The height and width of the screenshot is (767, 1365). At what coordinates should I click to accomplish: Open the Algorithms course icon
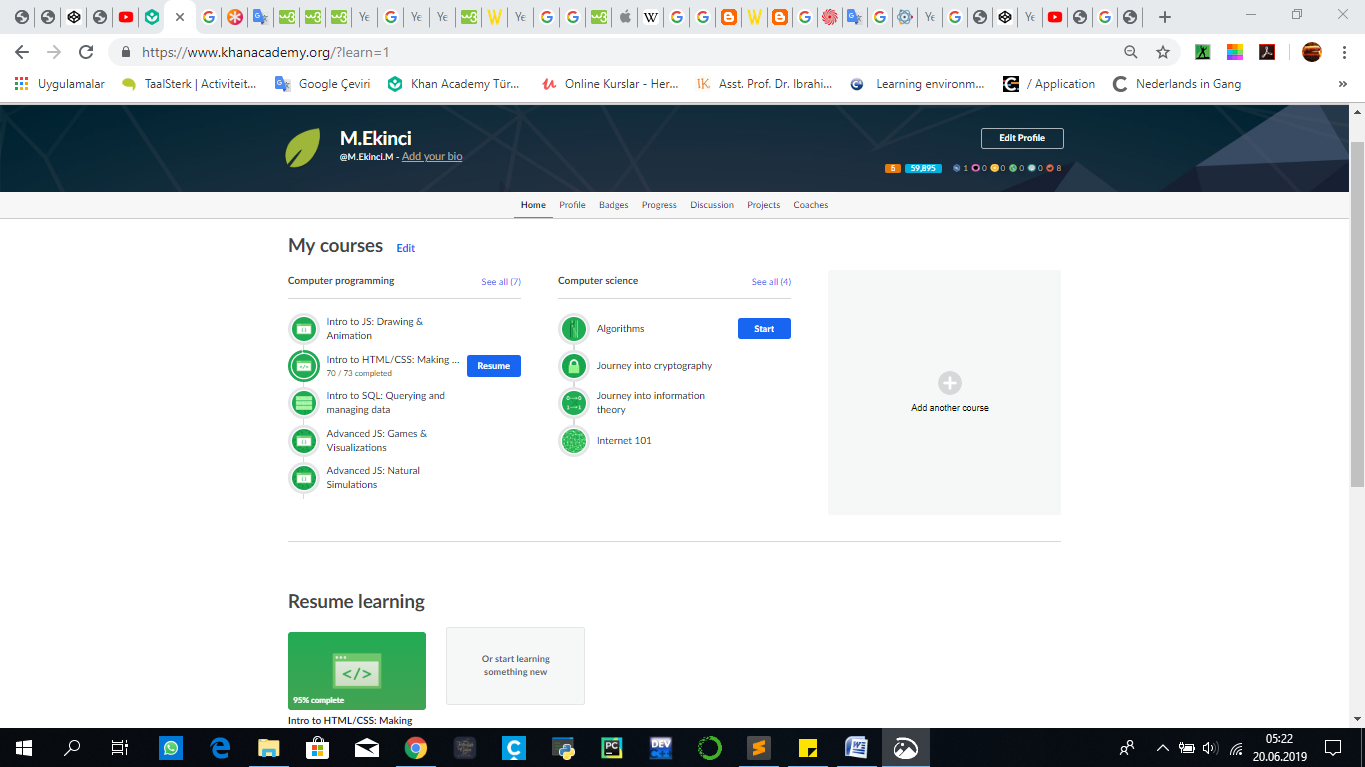(x=574, y=328)
